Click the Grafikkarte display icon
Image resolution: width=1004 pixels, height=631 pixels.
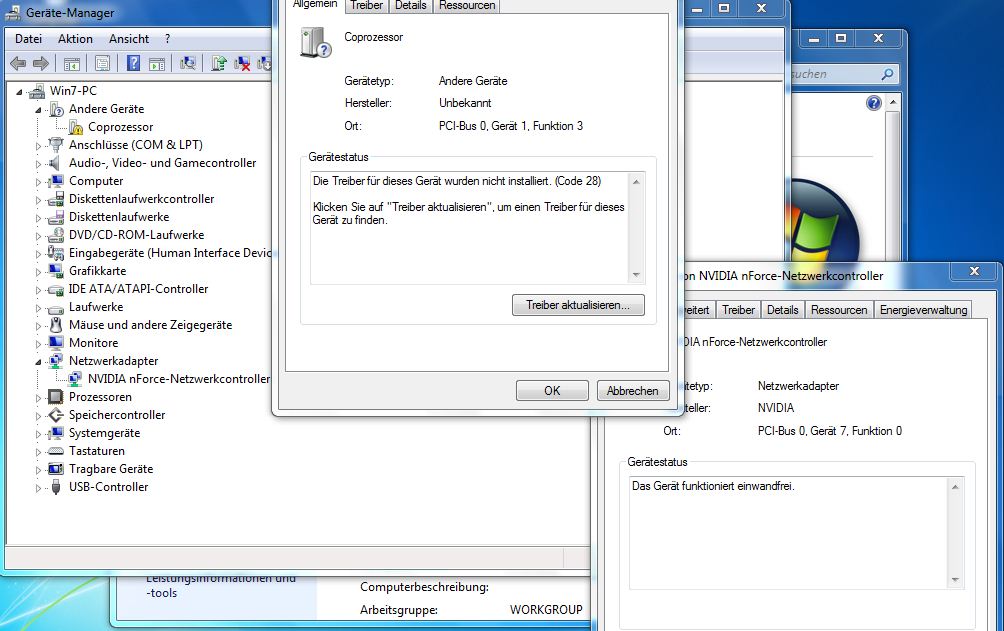pos(56,271)
